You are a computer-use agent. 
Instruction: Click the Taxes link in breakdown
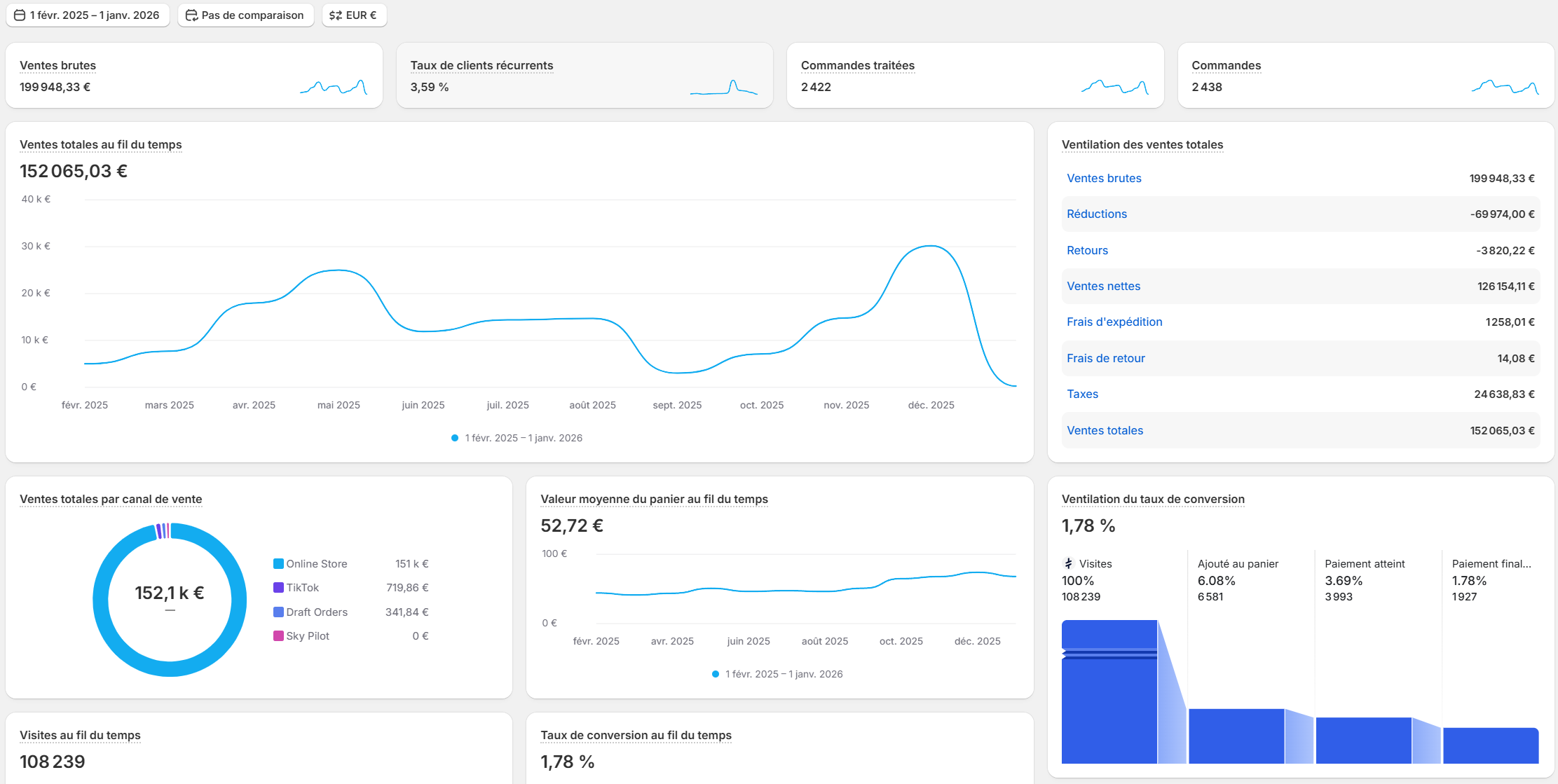click(1082, 394)
